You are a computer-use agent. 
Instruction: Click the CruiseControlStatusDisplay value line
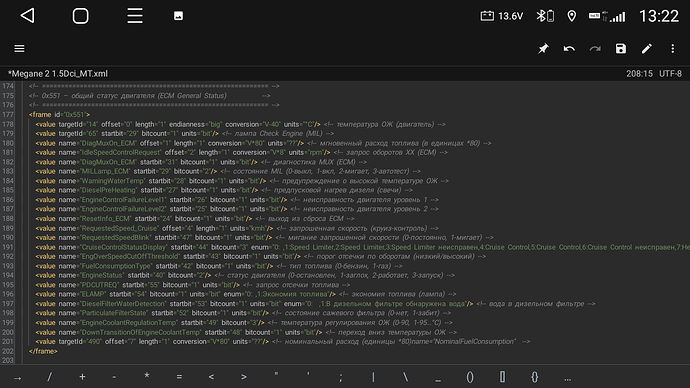pyautogui.click(x=363, y=247)
